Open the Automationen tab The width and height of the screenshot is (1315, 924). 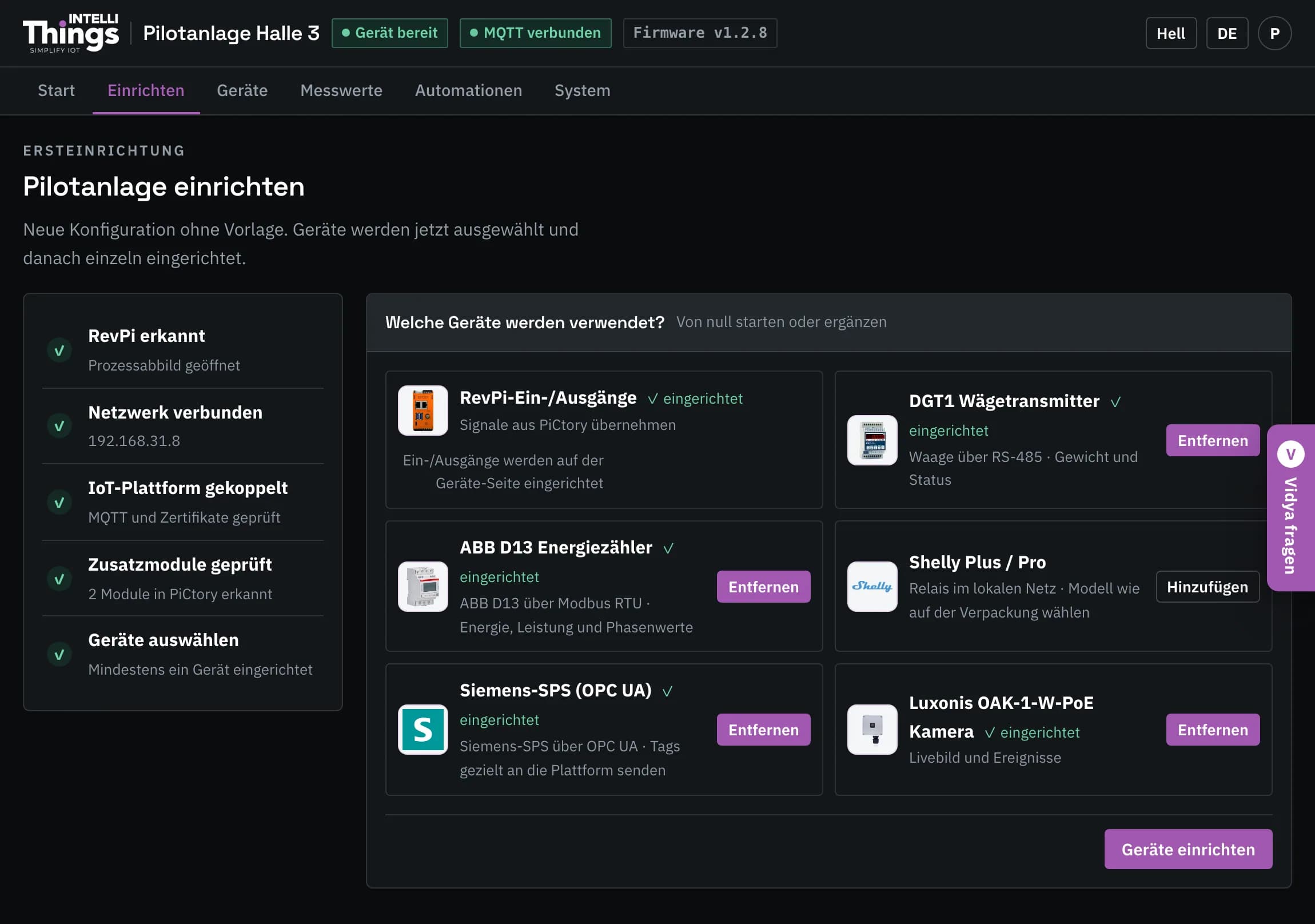(x=468, y=90)
